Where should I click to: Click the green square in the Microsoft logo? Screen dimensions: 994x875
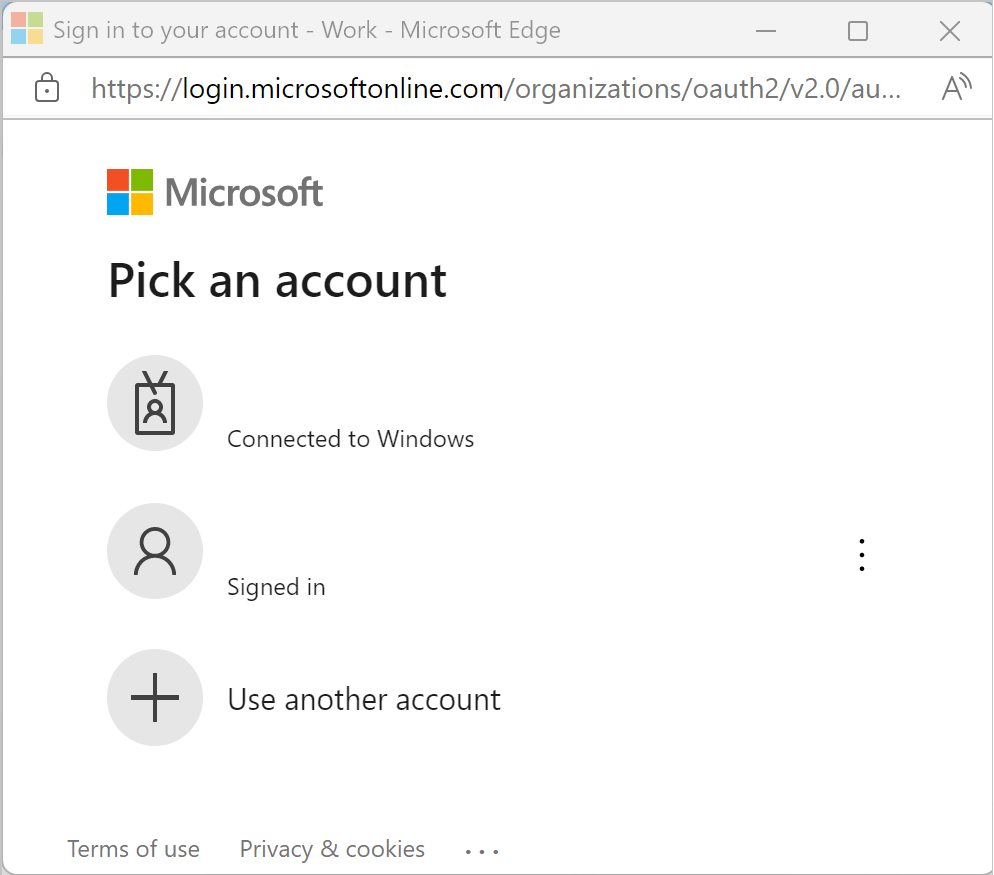pos(144,179)
